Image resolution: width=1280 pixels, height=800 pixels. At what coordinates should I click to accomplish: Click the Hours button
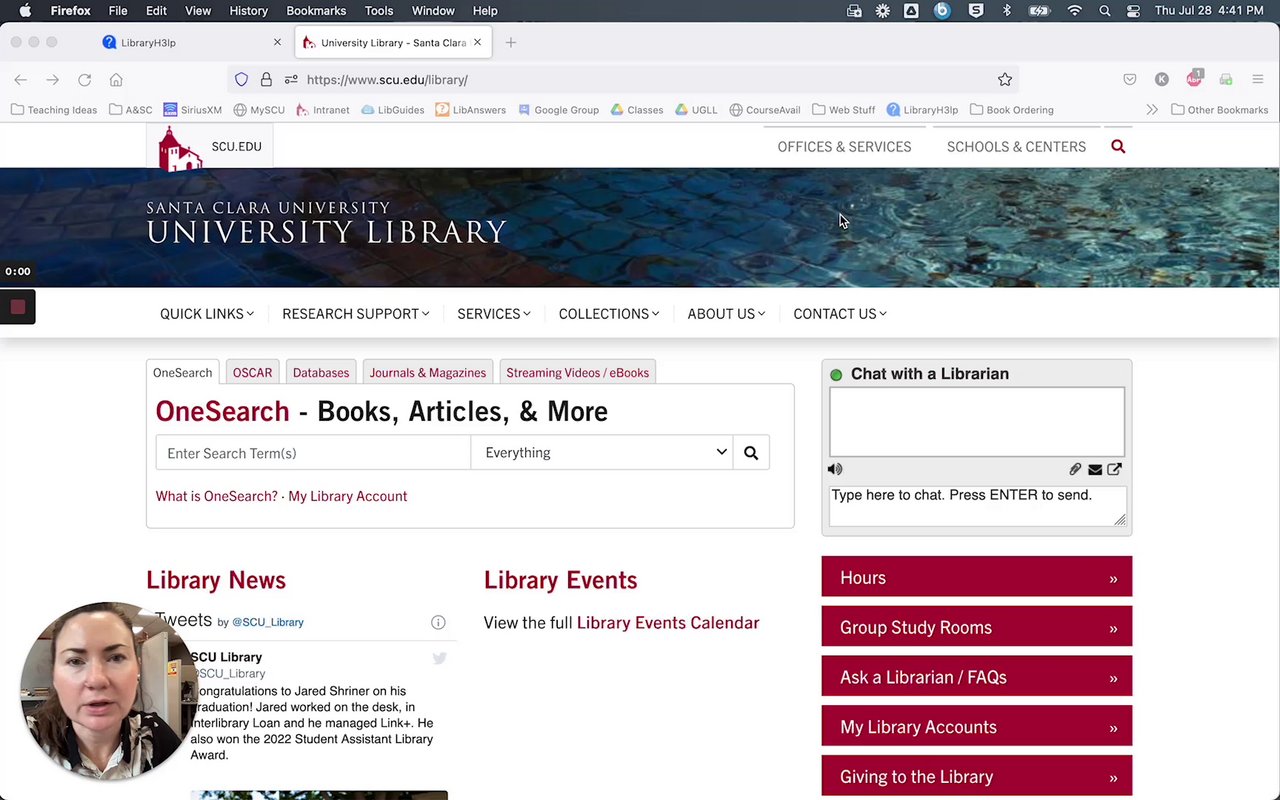[977, 578]
